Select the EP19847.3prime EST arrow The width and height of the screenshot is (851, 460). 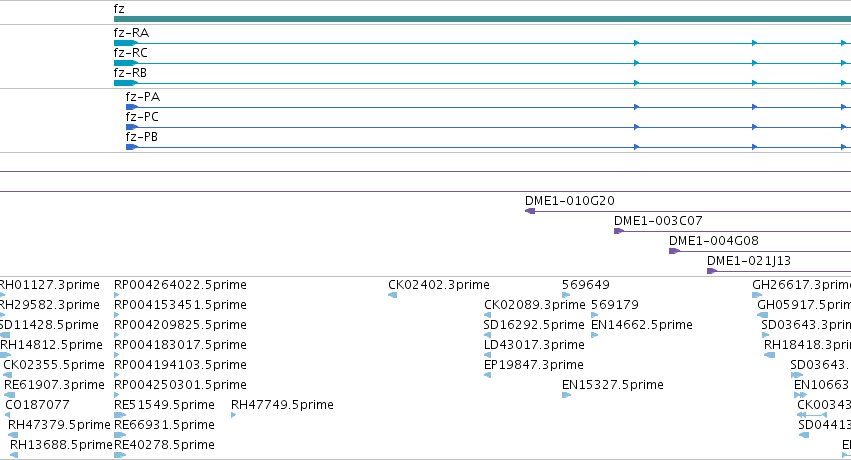point(487,375)
